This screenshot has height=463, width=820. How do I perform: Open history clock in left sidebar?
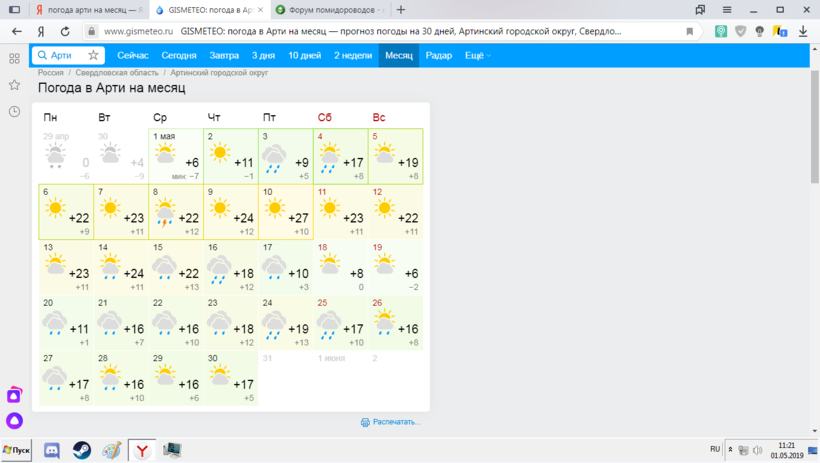[14, 111]
